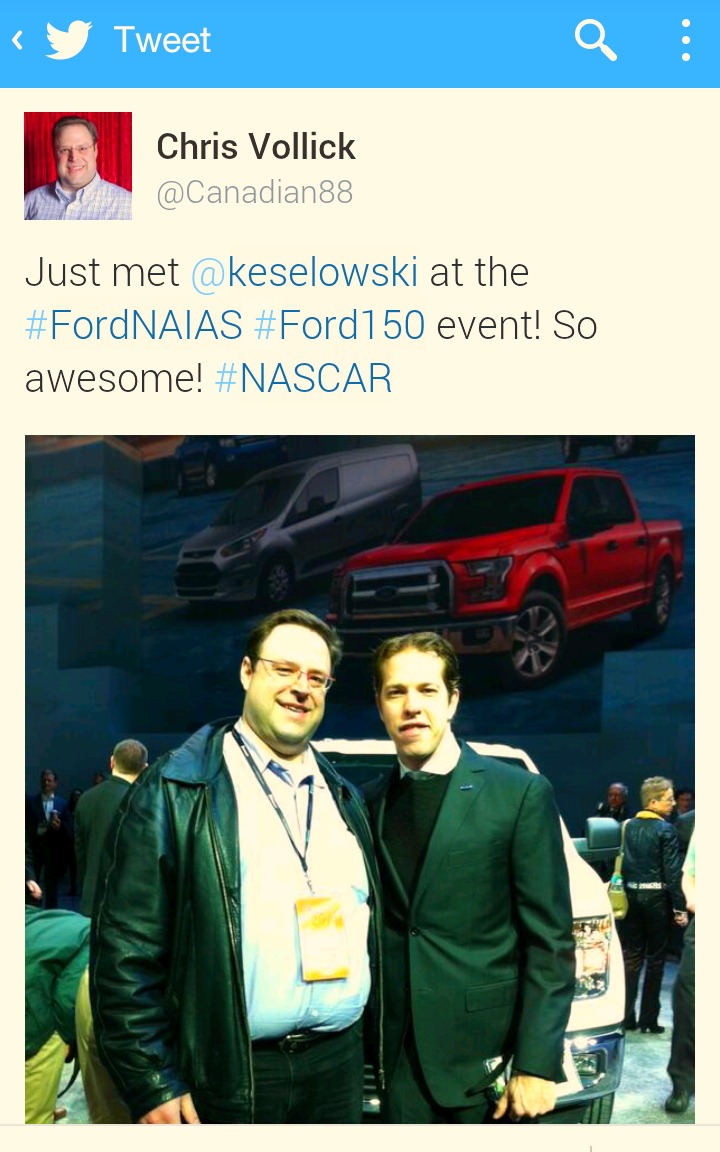
Task: Open the #FordNAIAS hashtag
Action: (x=134, y=325)
